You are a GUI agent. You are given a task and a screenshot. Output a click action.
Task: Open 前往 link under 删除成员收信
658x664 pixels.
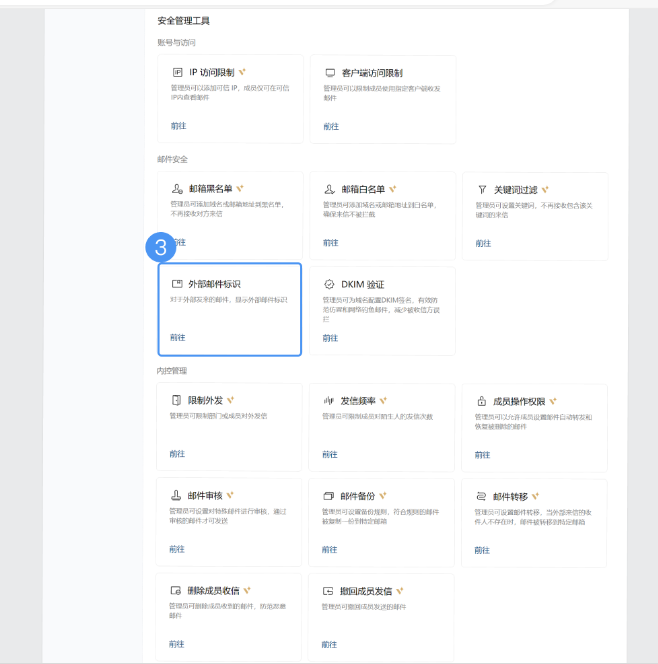tap(177, 644)
